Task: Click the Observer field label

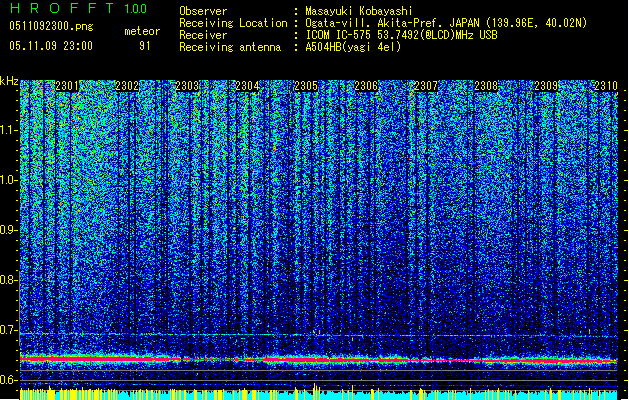Action: (x=203, y=11)
